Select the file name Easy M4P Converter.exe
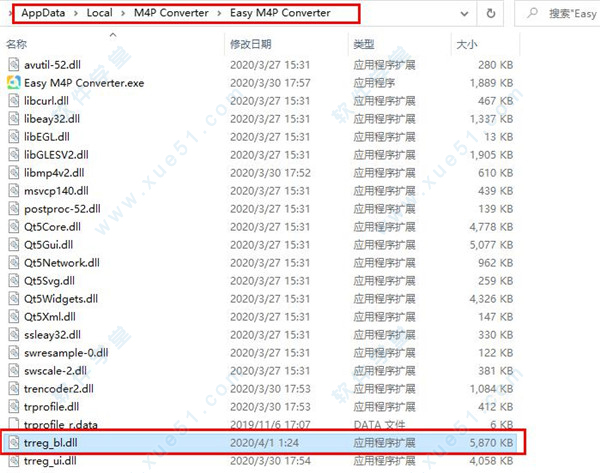Image resolution: width=600 pixels, height=473 pixels. (84, 82)
